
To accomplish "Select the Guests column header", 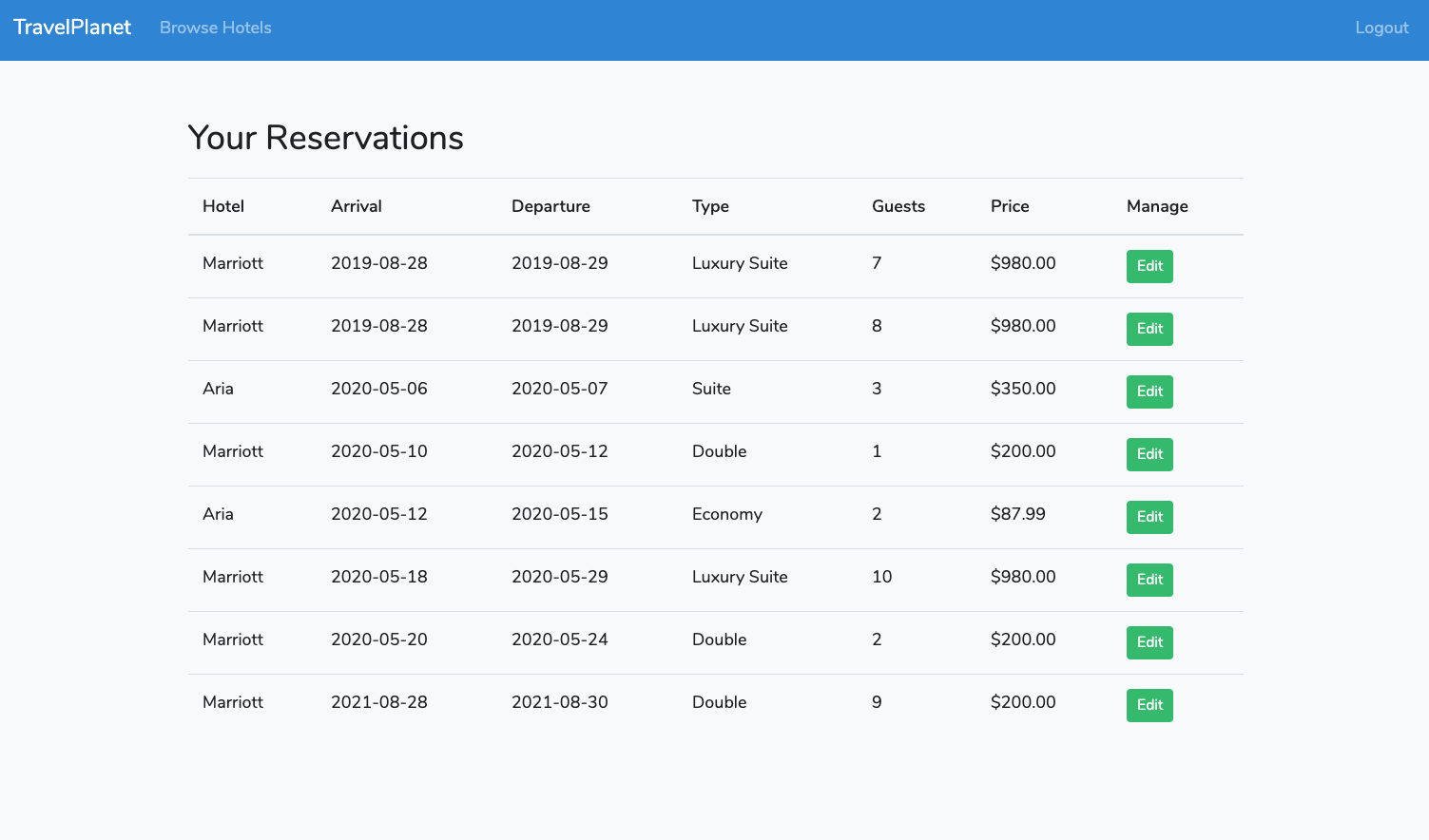I will click(x=898, y=206).
